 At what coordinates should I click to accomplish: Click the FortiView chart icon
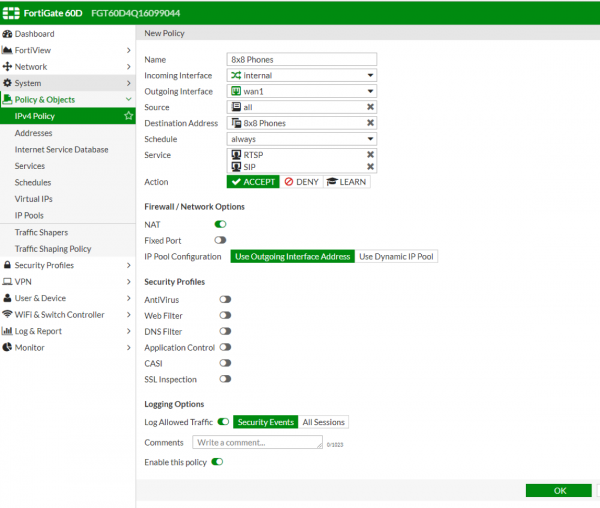7,50
